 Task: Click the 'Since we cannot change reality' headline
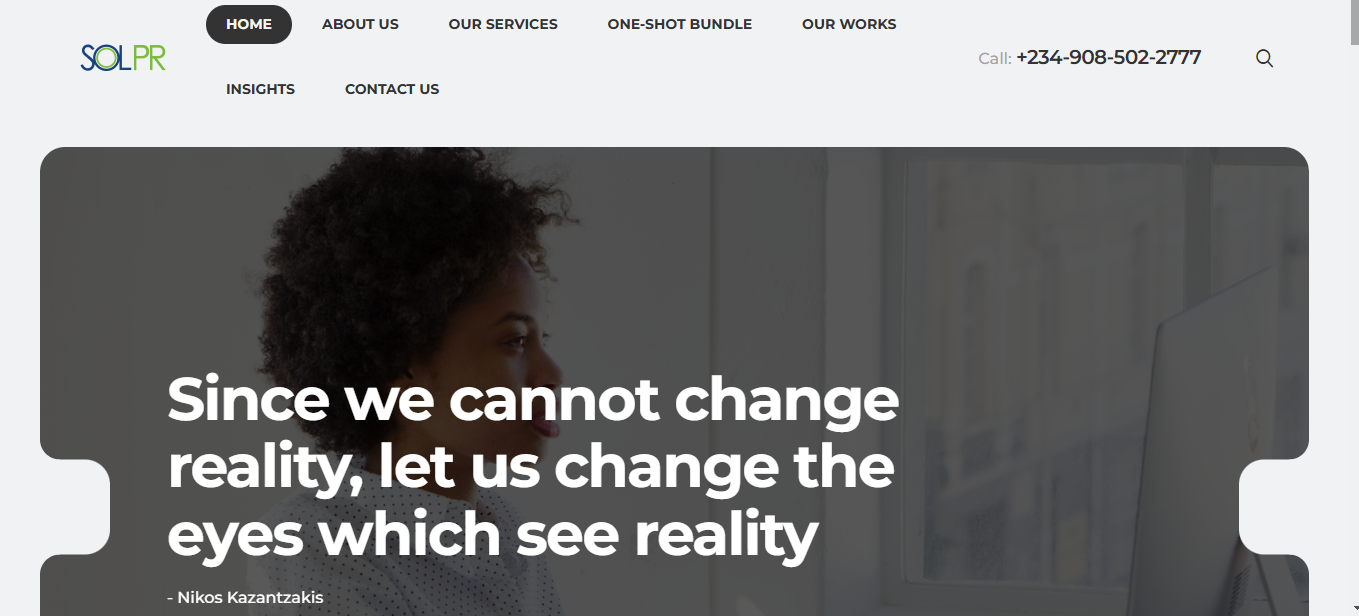point(533,467)
